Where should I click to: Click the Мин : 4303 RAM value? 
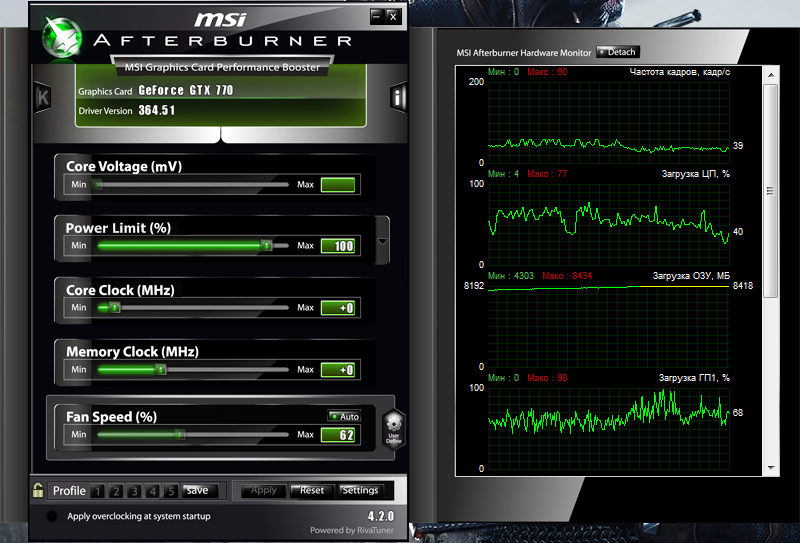[511, 276]
